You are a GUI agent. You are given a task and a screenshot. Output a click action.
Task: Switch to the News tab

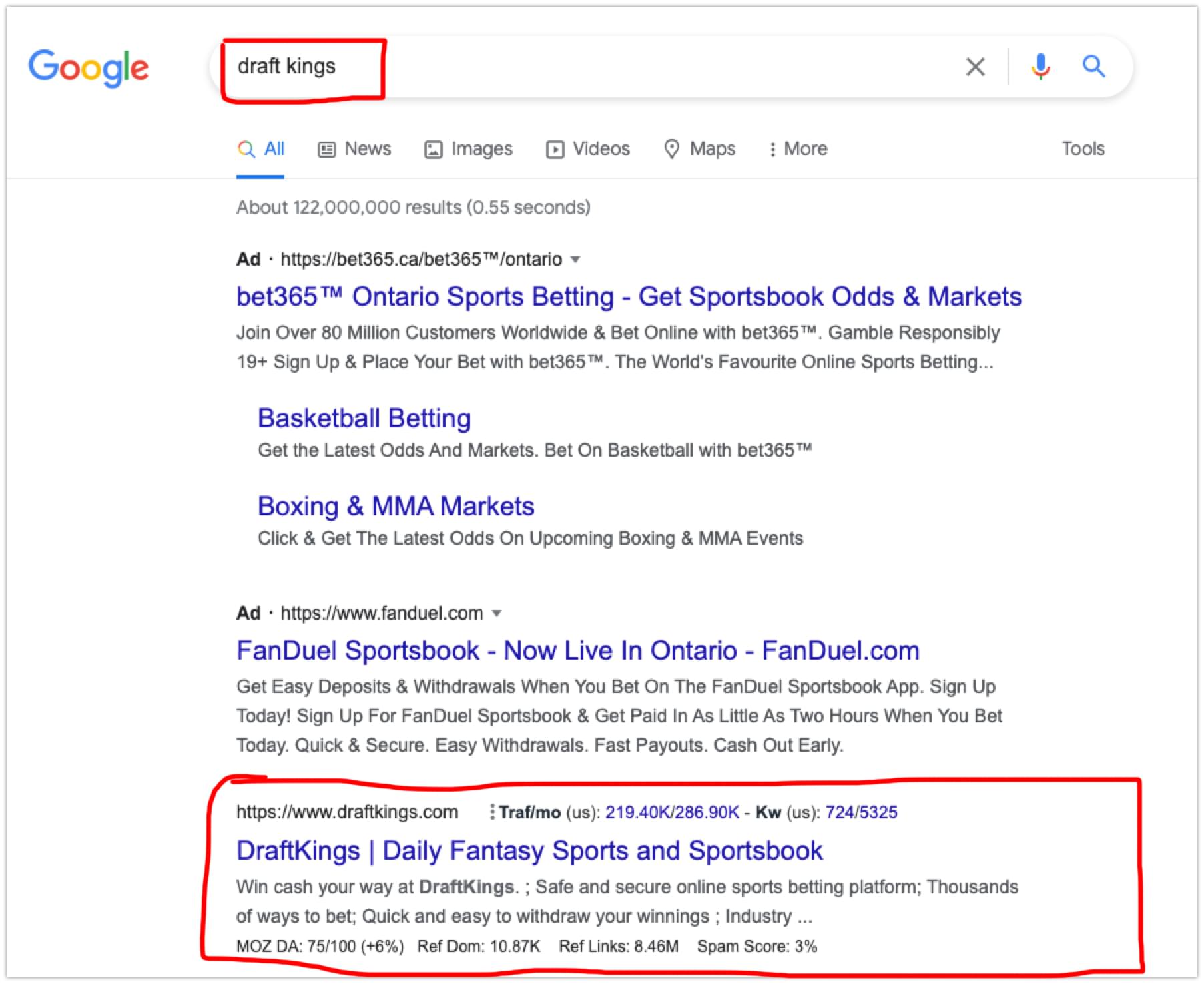(x=354, y=149)
